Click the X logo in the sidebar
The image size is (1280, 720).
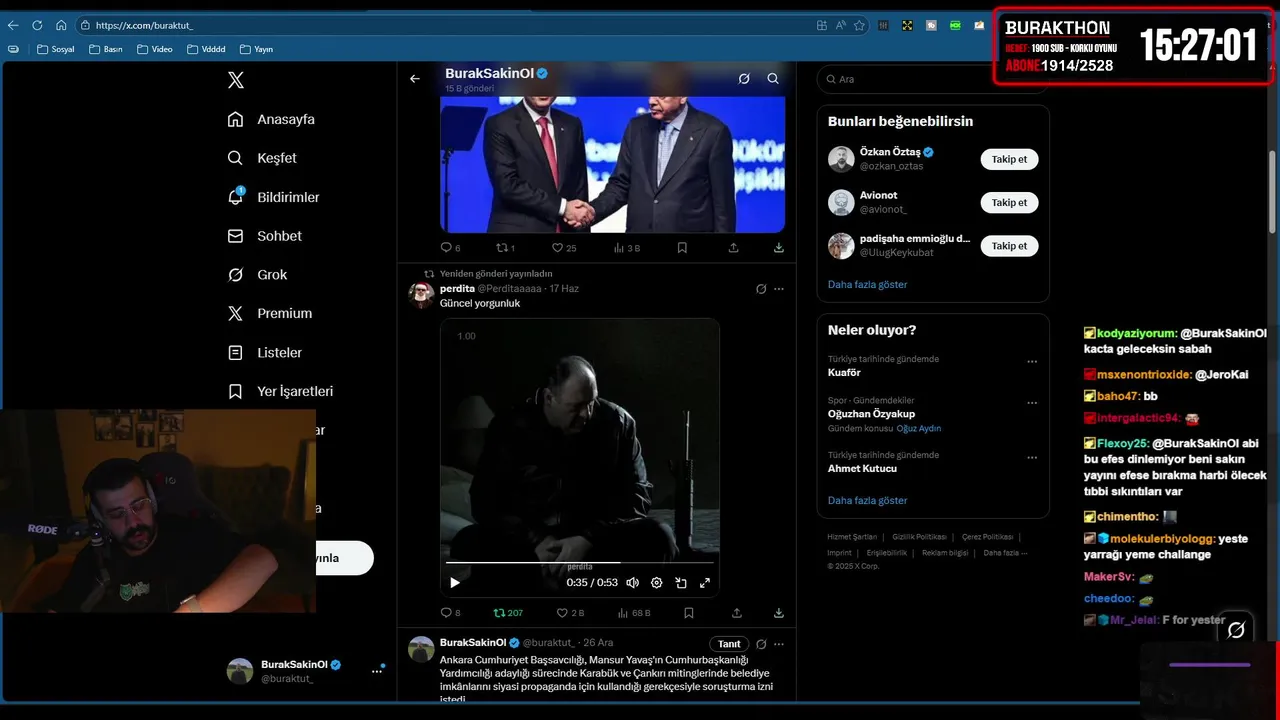[x=236, y=80]
